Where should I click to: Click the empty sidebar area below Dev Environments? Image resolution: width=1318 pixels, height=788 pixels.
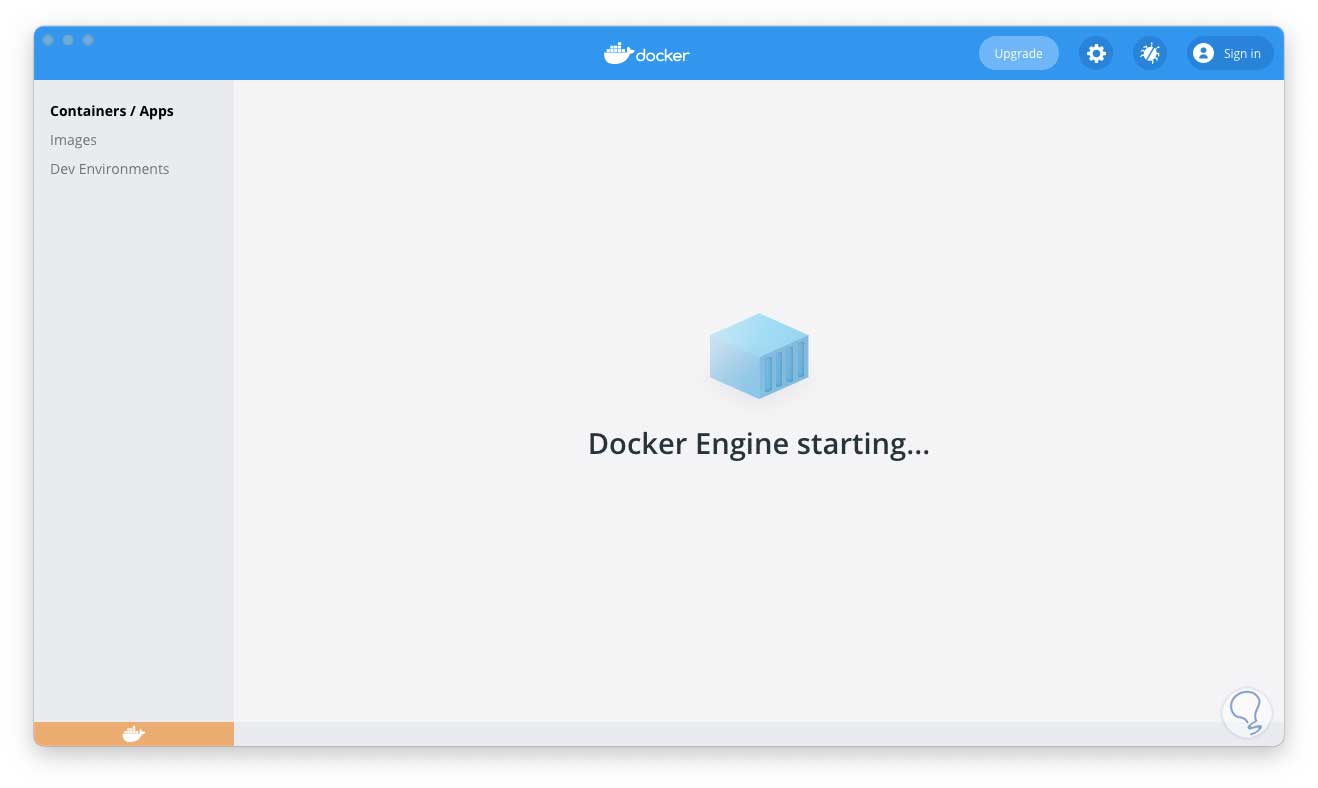[133, 450]
